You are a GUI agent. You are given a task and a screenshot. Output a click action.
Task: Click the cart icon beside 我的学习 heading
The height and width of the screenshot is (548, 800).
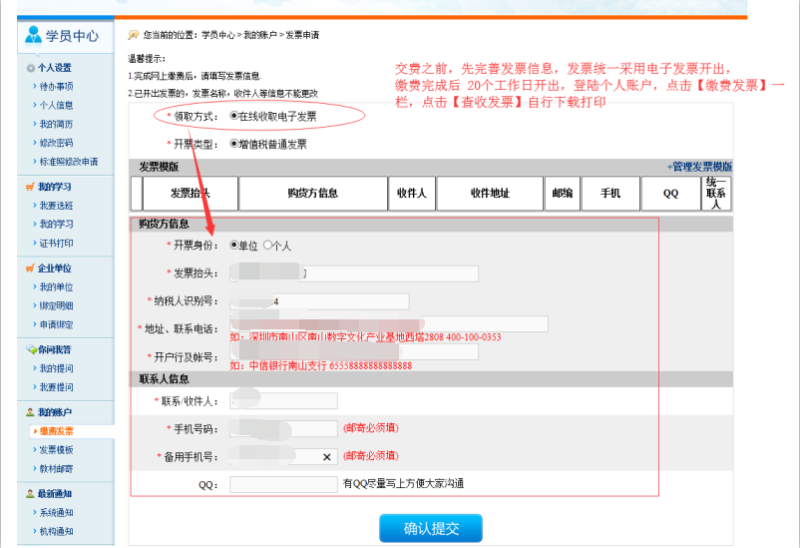click(30, 187)
